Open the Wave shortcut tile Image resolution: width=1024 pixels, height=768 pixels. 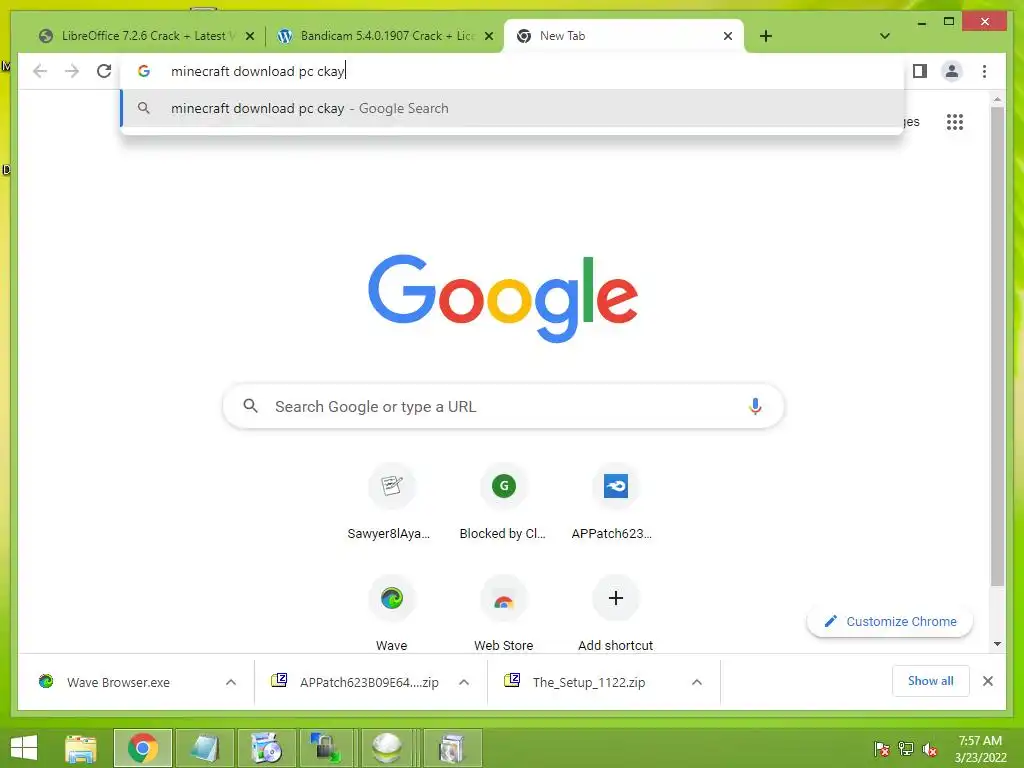coord(391,613)
